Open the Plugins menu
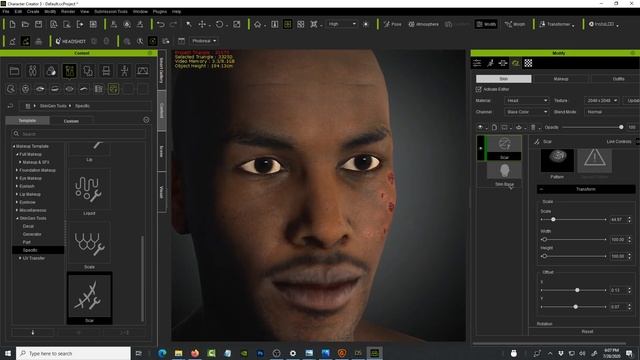640x360 pixels. (x=160, y=12)
